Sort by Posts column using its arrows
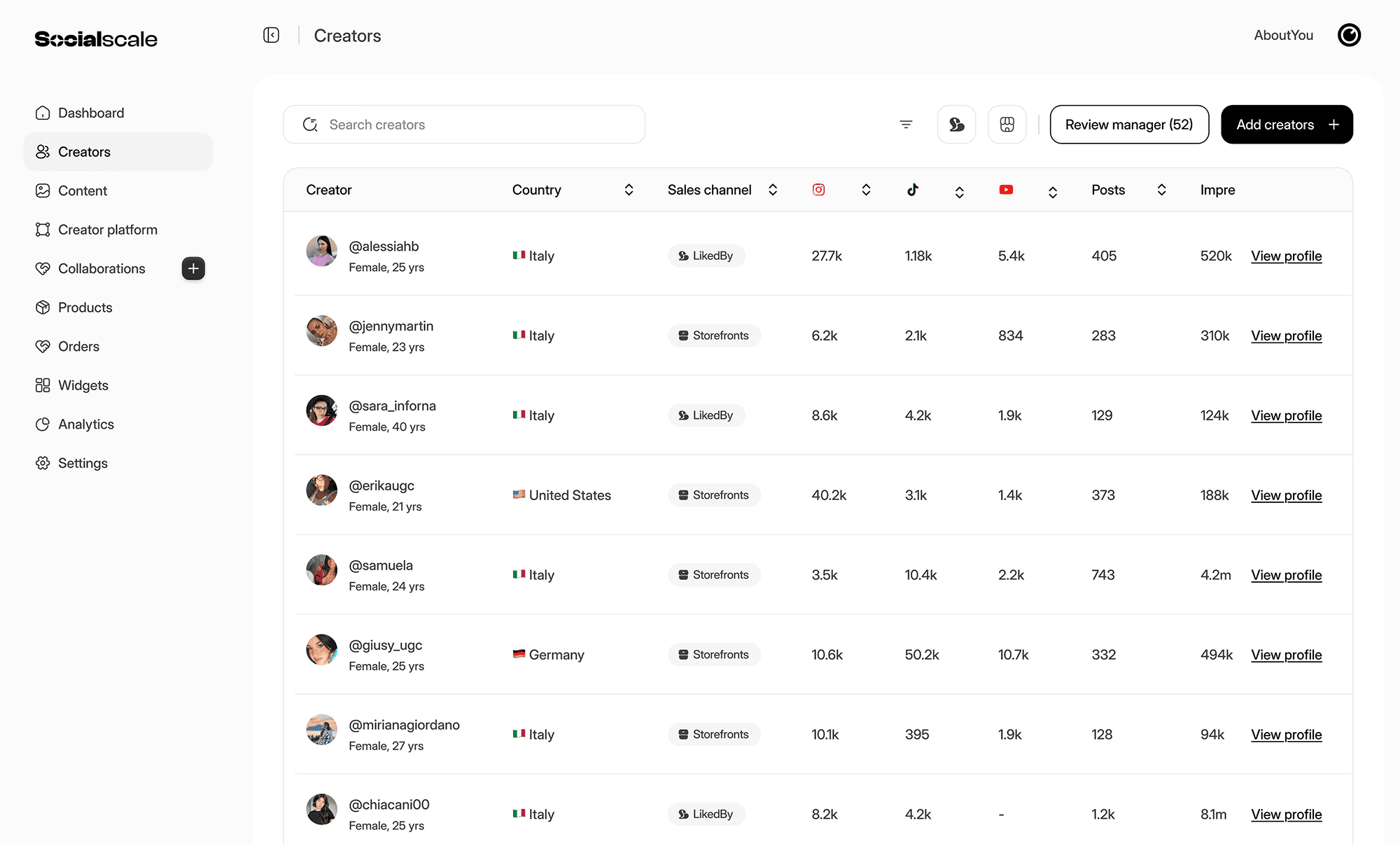Viewport: 1400px width, 844px height. (1161, 190)
